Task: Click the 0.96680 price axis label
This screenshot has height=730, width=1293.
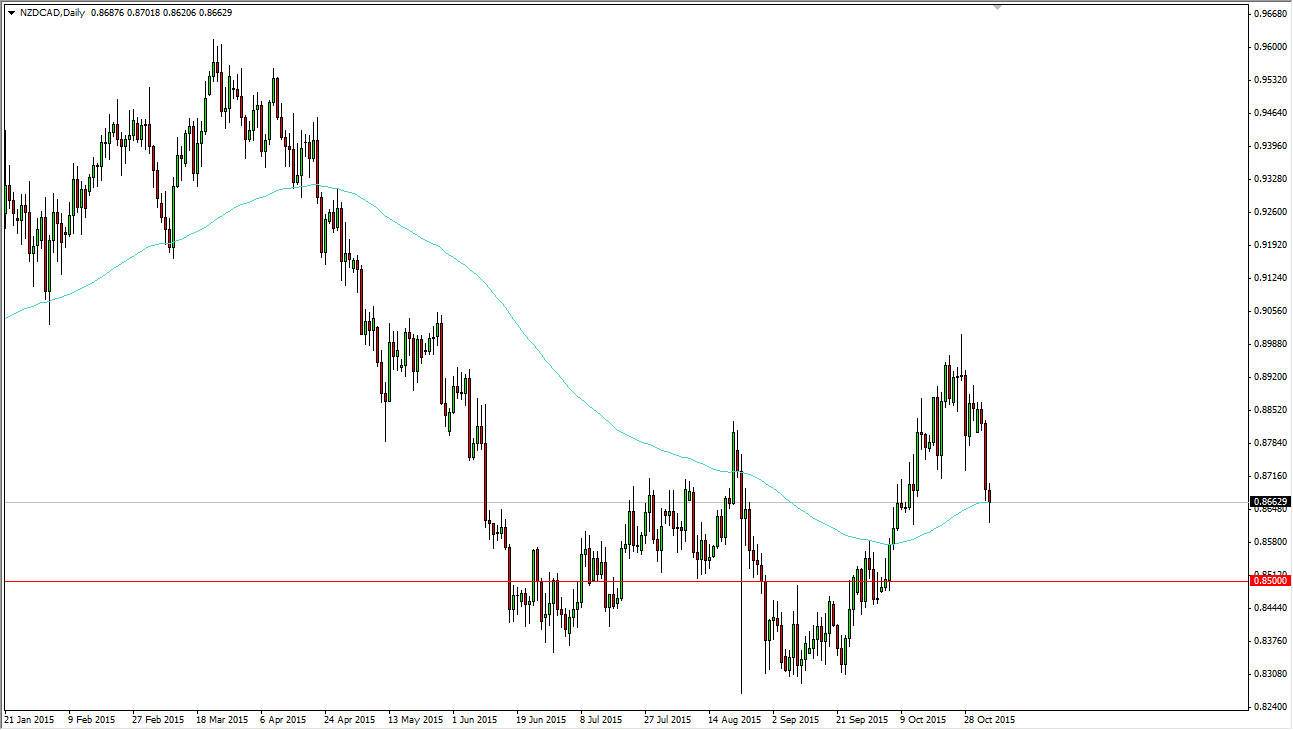Action: pos(1268,14)
